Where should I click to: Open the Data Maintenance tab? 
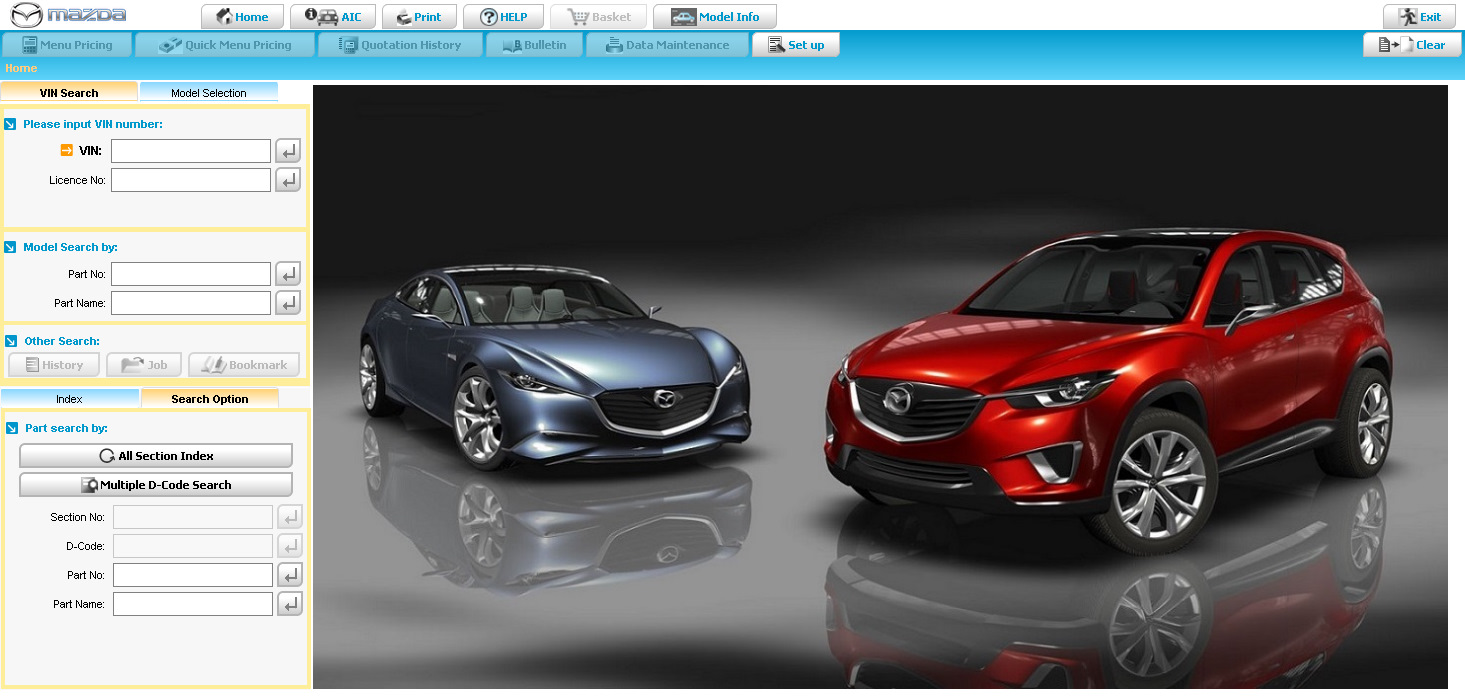667,45
